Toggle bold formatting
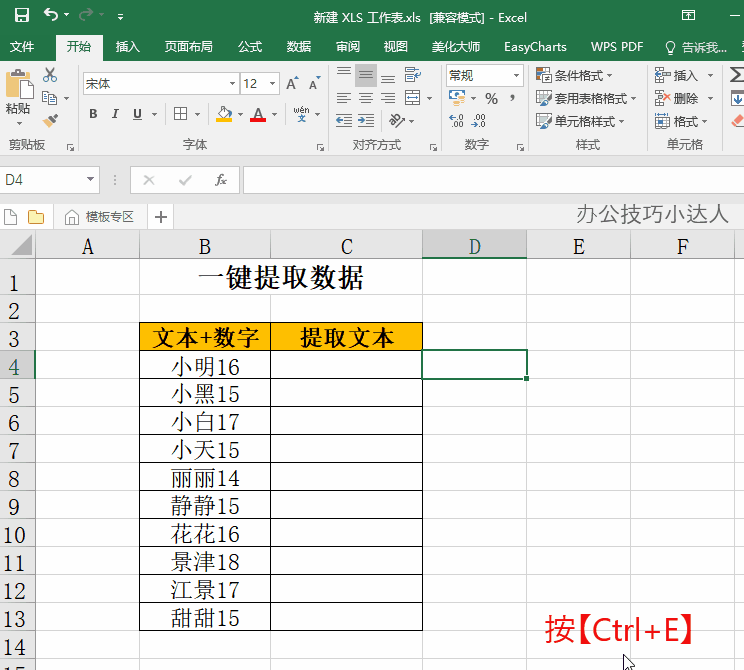The image size is (744, 670). [93, 114]
